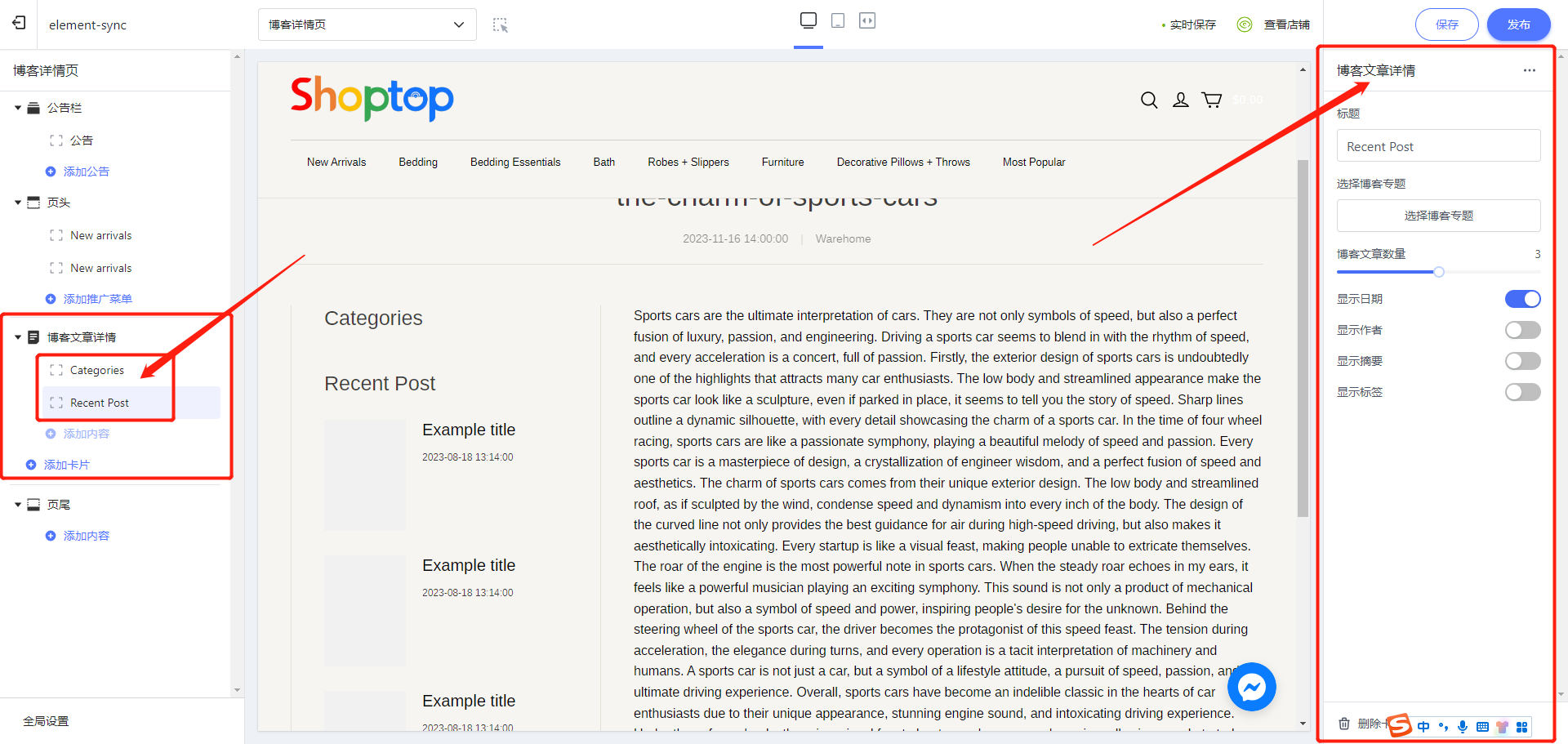Open the Messenger chat bubble
Screen dimensions: 1568x744
1252,687
